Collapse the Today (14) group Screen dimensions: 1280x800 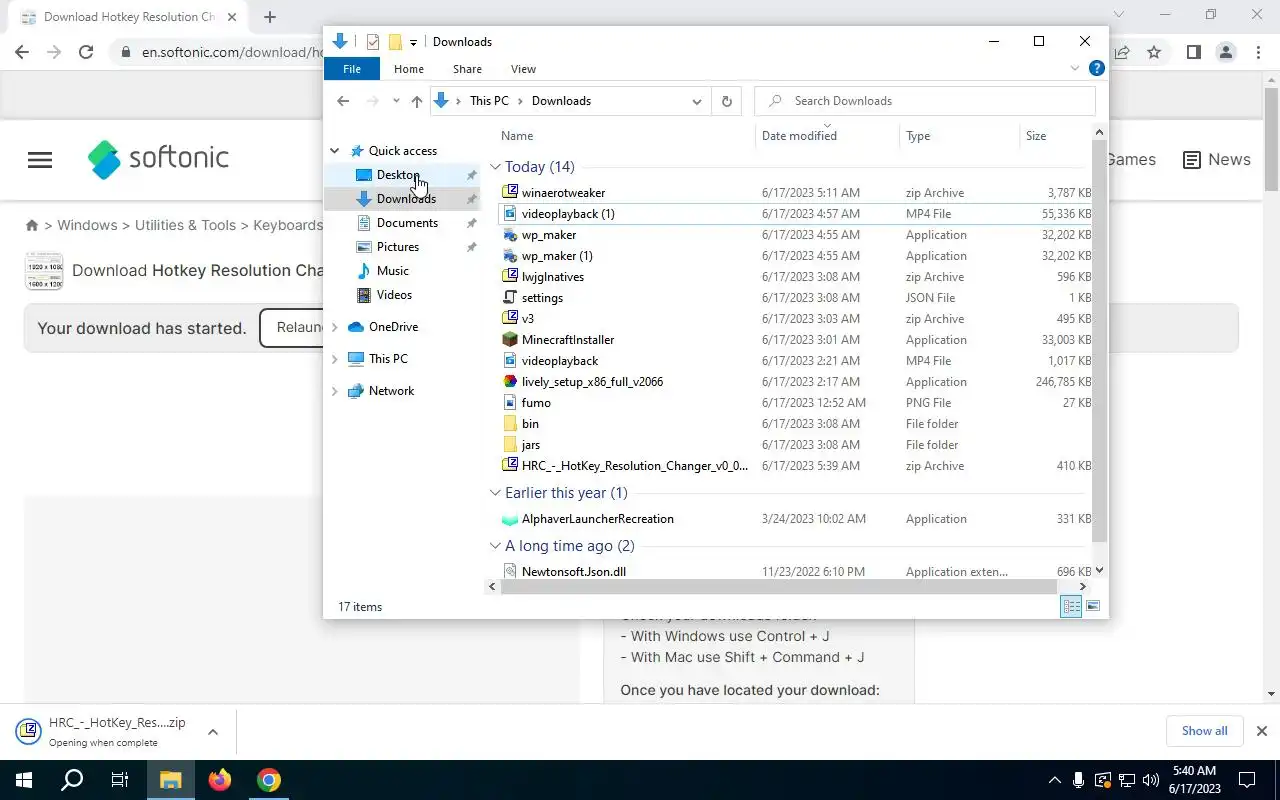[x=495, y=167]
